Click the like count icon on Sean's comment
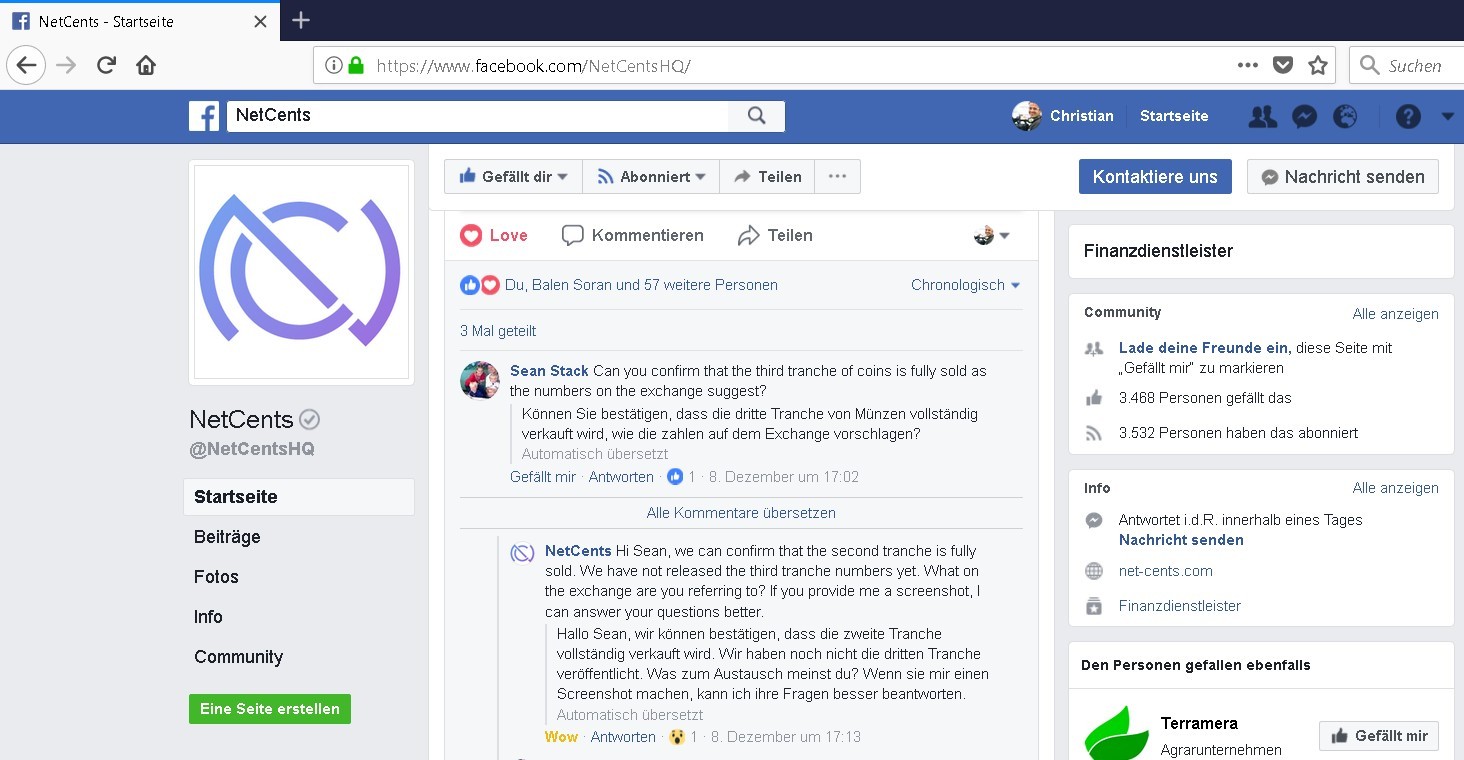This screenshot has height=760, width=1464. tap(675, 477)
